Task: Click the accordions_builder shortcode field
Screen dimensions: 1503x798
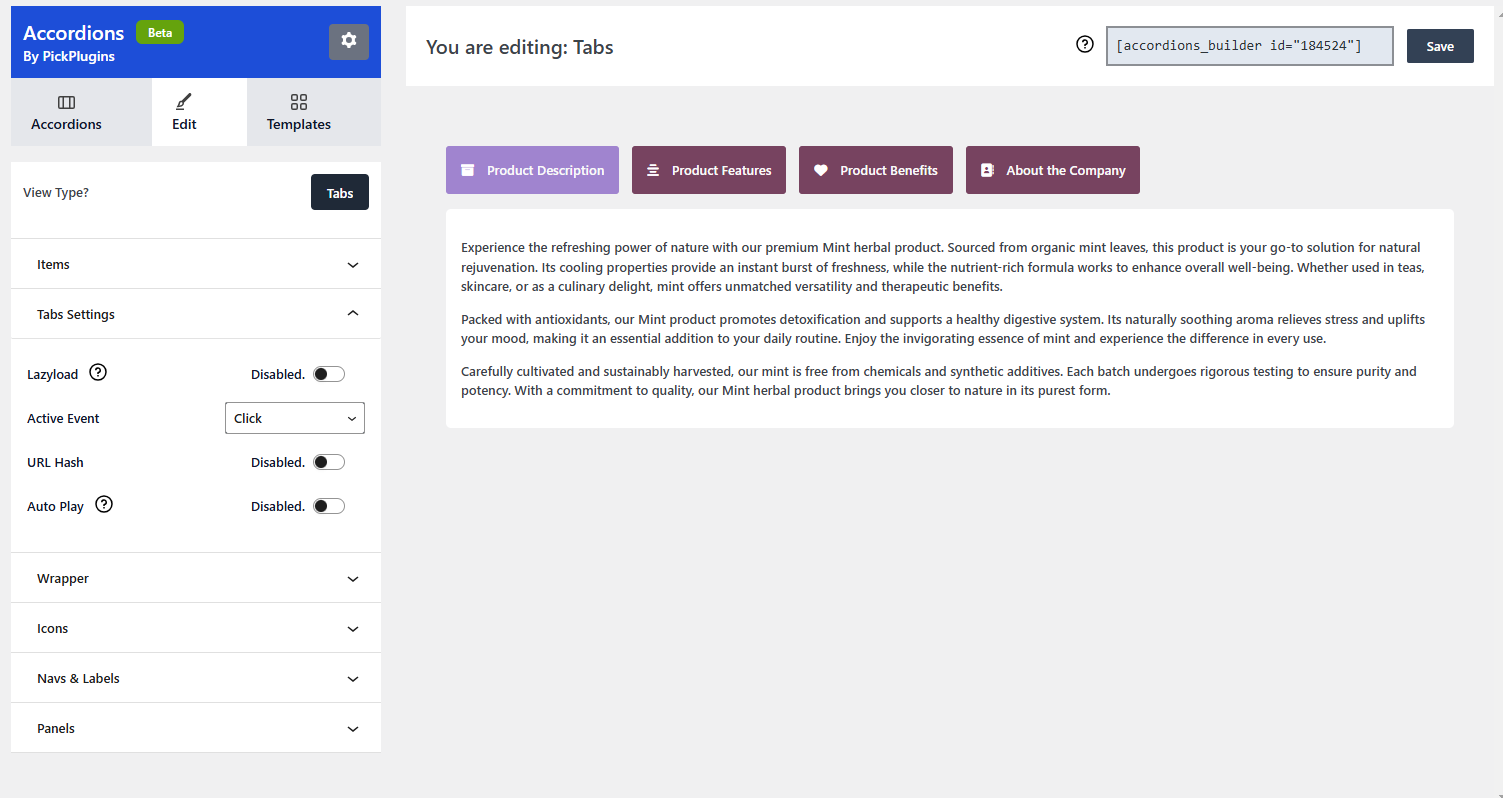Action: point(1249,46)
